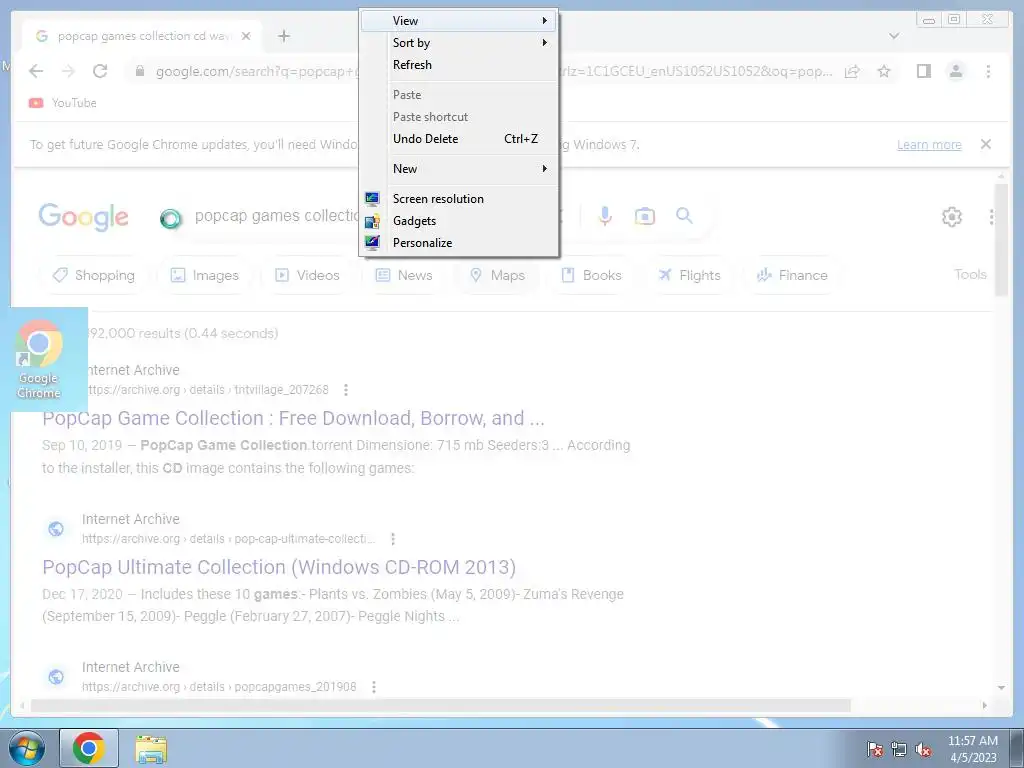Viewport: 1024px width, 768px height.
Task: Click the Personalize icon in menu
Action: point(372,243)
